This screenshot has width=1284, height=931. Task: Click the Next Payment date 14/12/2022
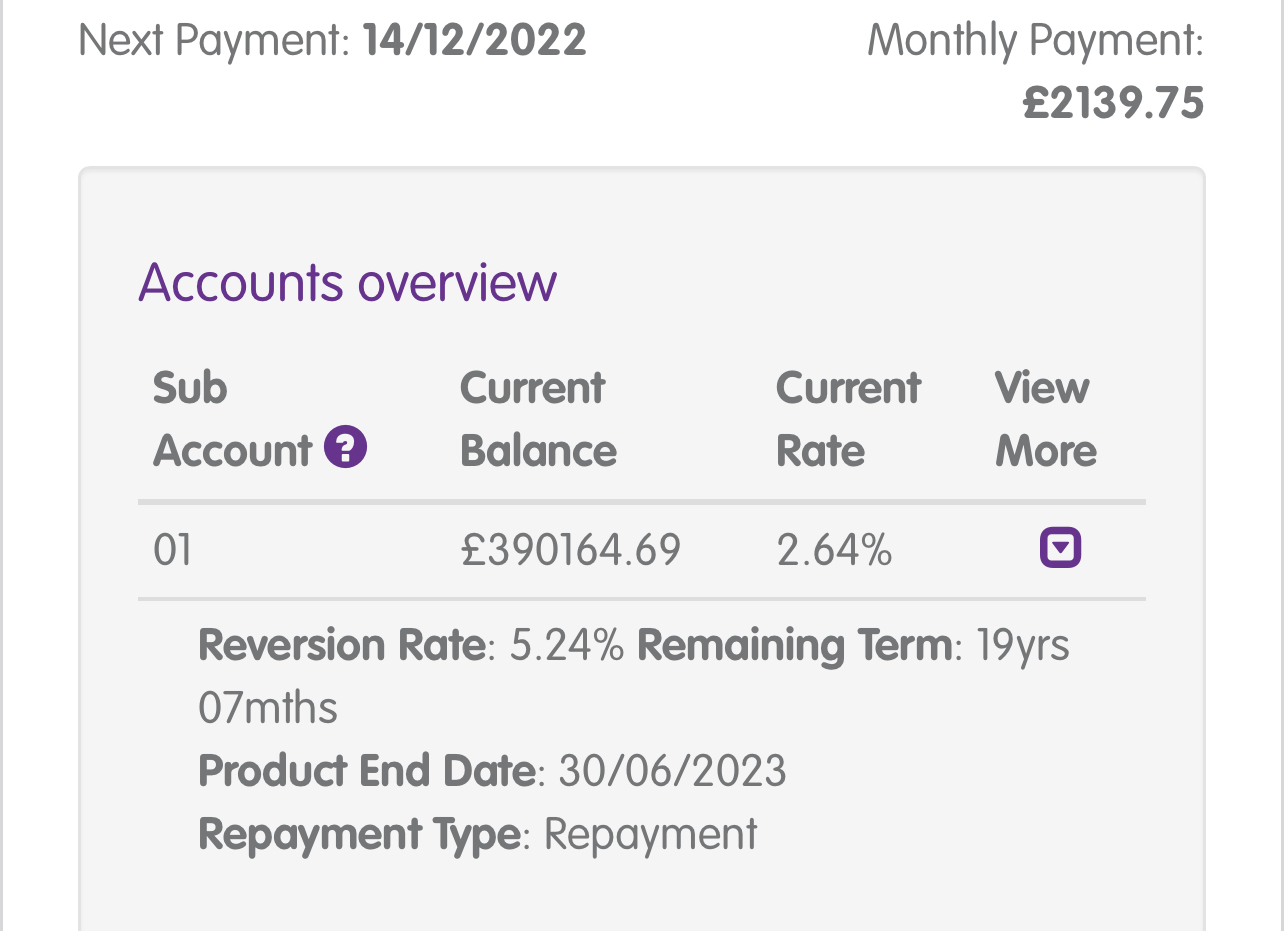tap(474, 41)
